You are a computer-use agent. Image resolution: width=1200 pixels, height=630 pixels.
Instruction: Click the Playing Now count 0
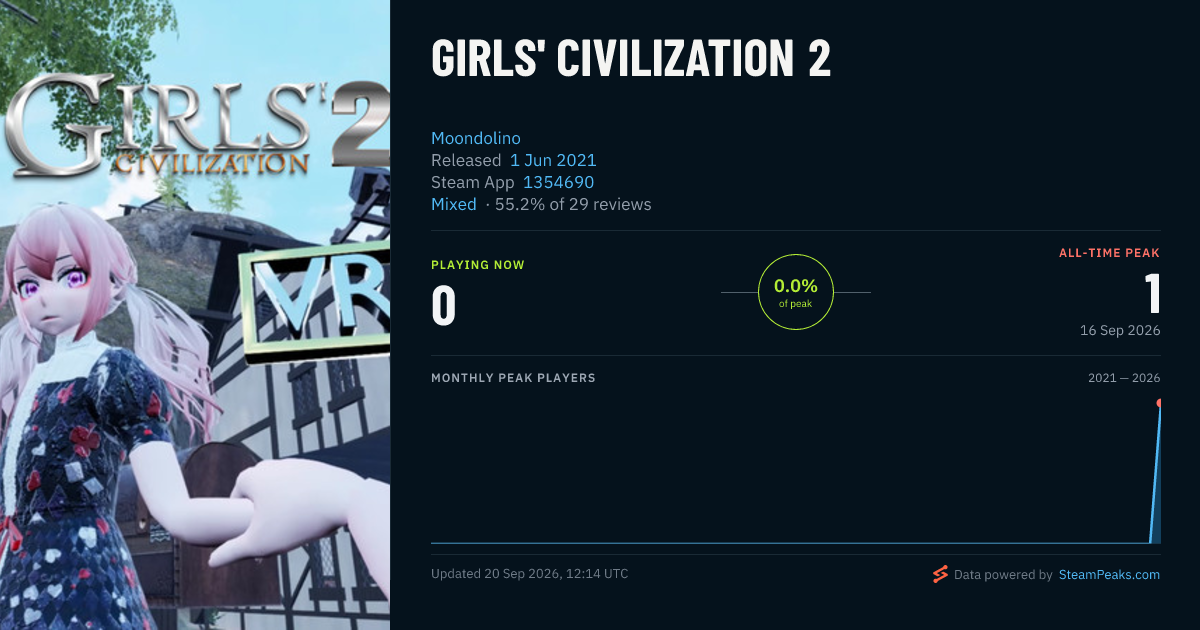coord(443,306)
